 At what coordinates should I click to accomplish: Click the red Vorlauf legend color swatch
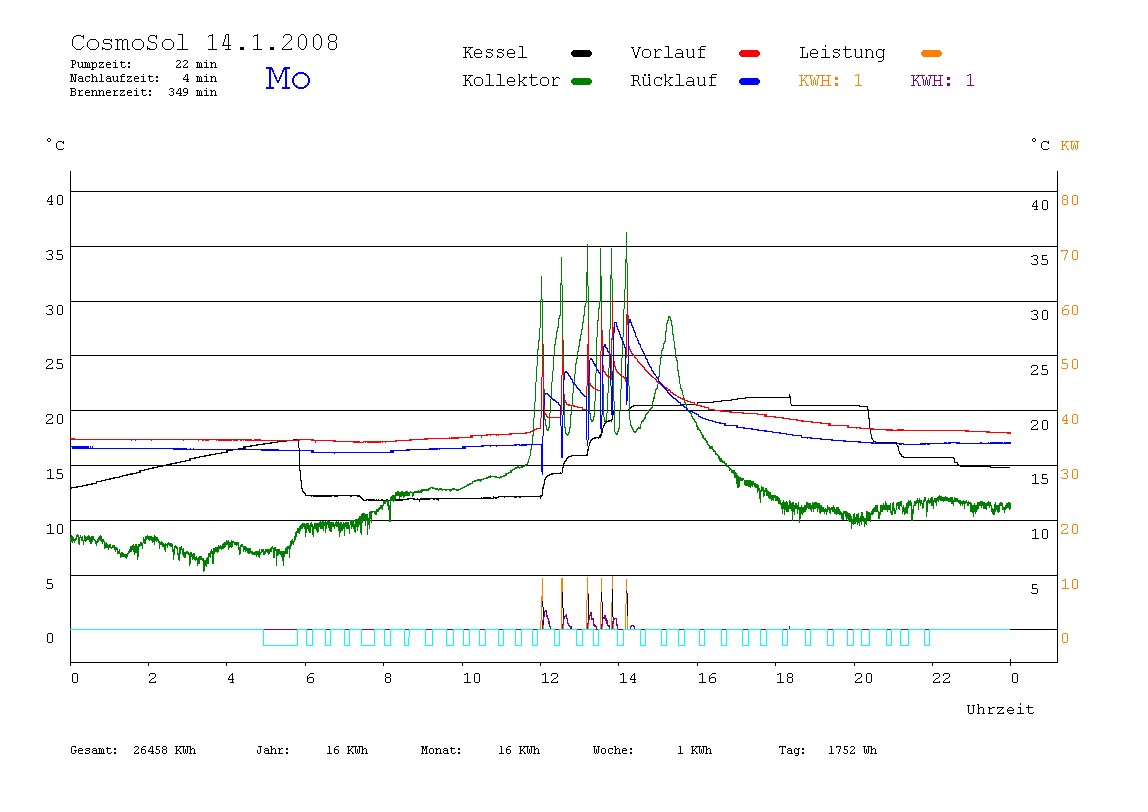750,53
